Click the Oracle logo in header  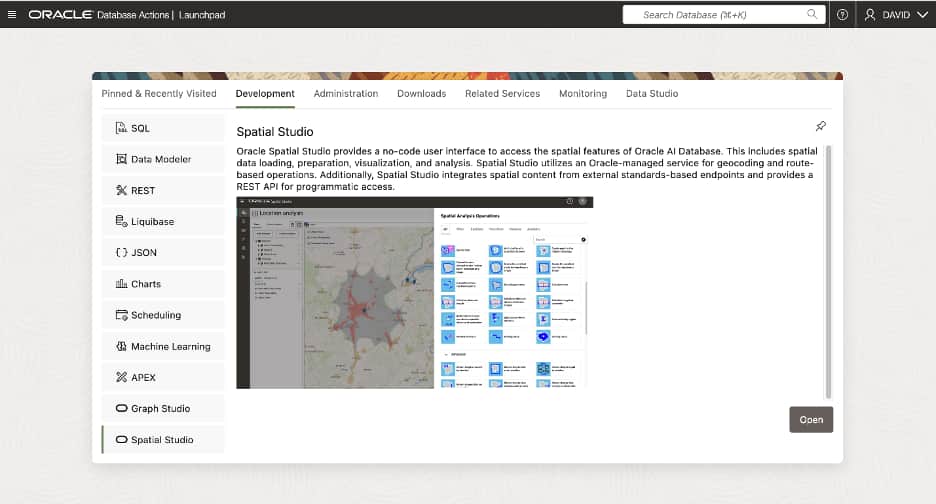click(60, 14)
